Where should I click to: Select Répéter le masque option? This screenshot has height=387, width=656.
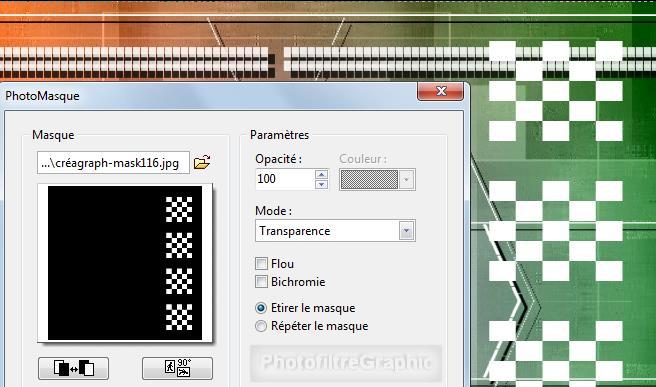coord(261,326)
